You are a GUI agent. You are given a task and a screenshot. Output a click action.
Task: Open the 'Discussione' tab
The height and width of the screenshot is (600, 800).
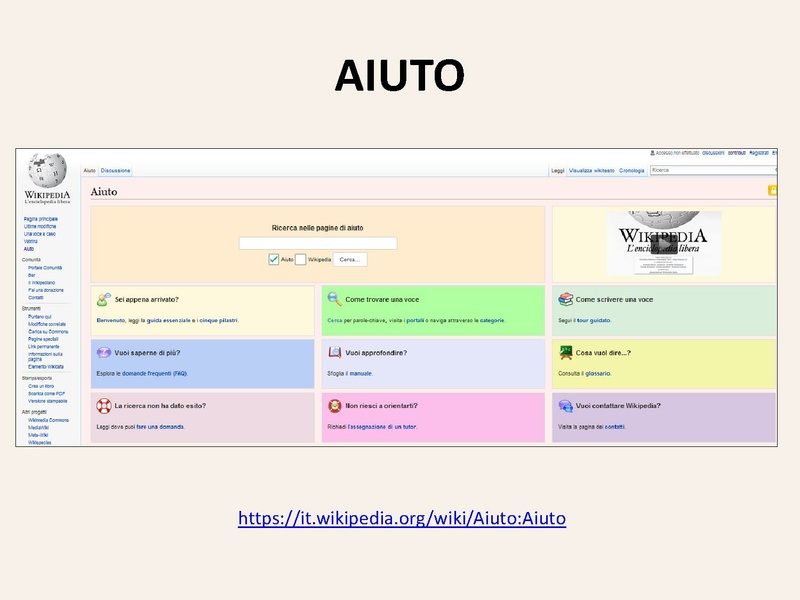tap(115, 171)
